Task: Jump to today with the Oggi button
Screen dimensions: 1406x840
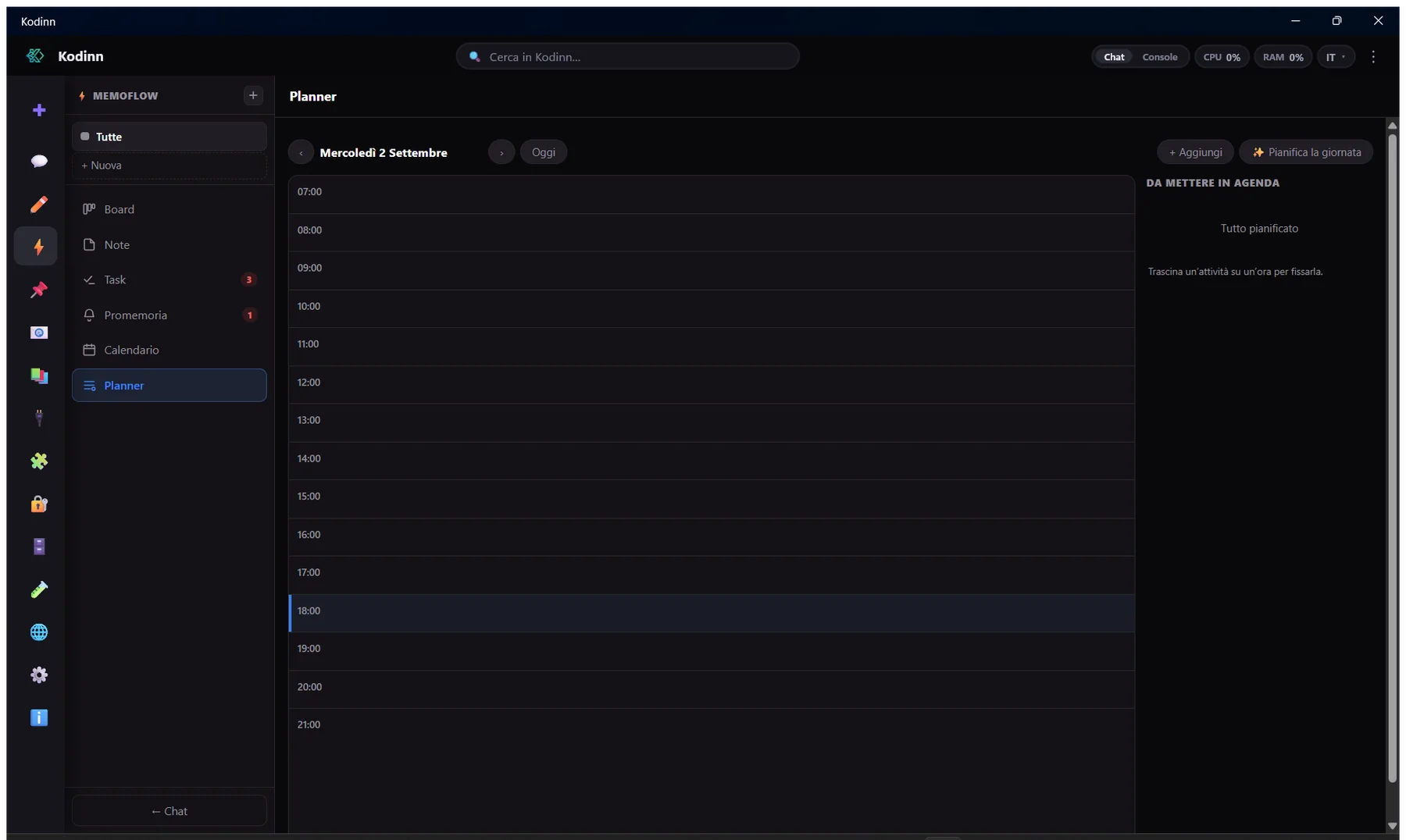Action: pos(544,152)
